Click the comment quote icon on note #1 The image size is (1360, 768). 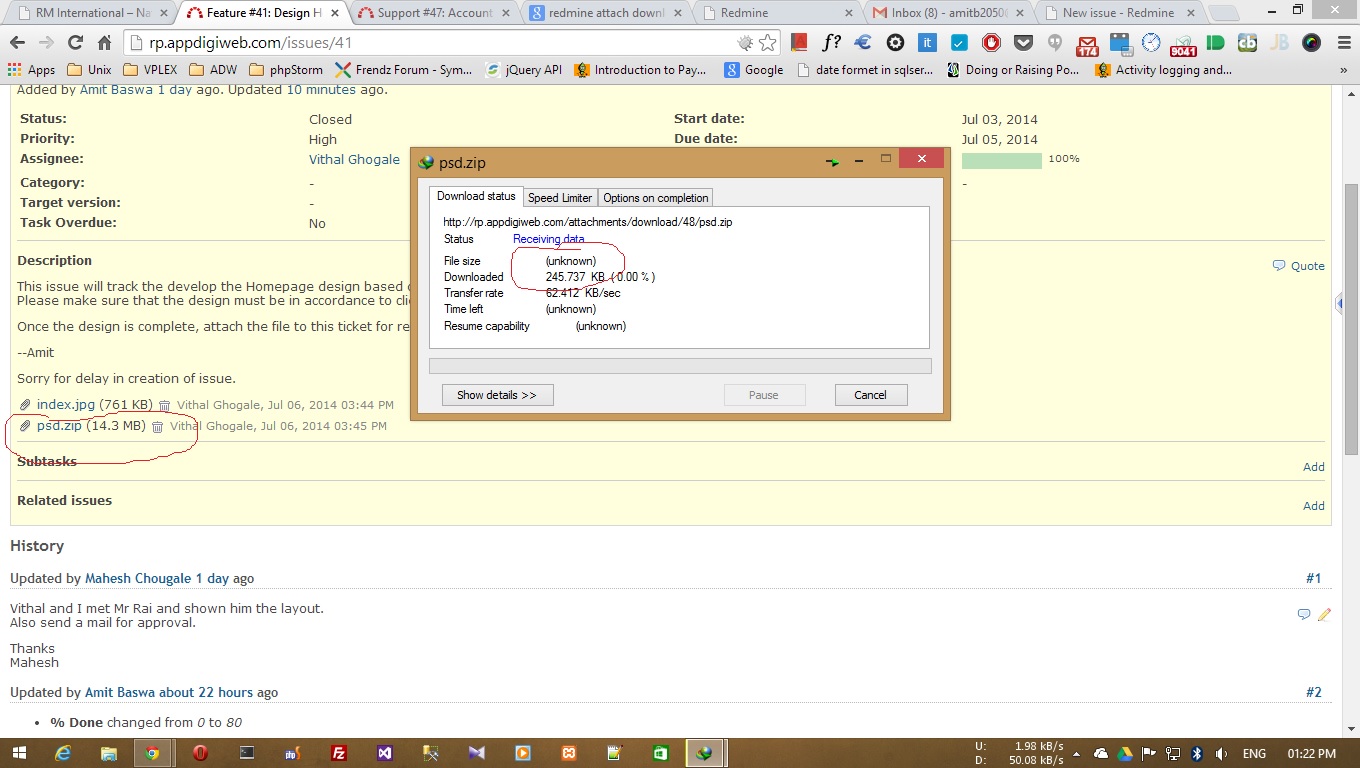click(x=1303, y=615)
